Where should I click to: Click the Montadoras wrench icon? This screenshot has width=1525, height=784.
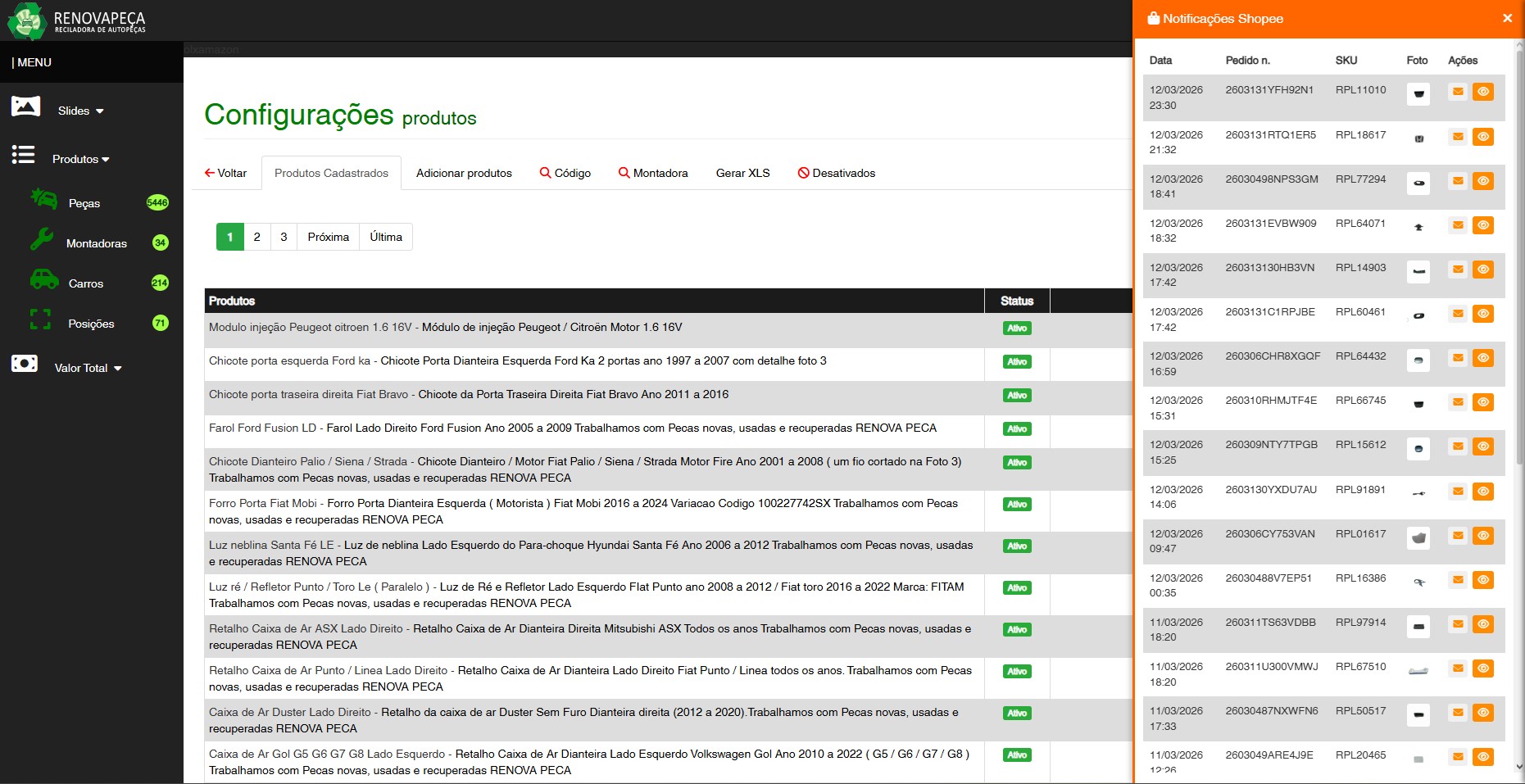pyautogui.click(x=42, y=239)
